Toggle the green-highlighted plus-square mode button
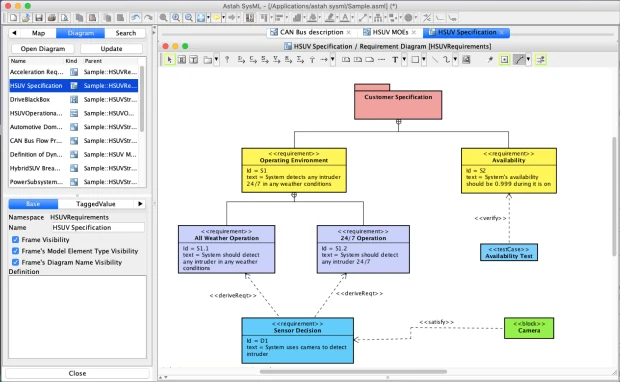Viewport: 620px width, 382px height. point(504,60)
